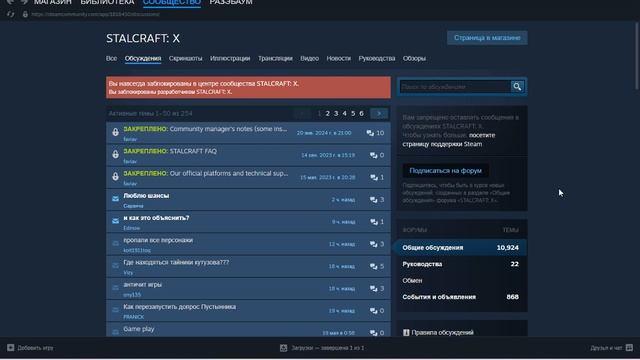Open the БИБЛИОТЕКА menu in top bar

(x=107, y=2)
